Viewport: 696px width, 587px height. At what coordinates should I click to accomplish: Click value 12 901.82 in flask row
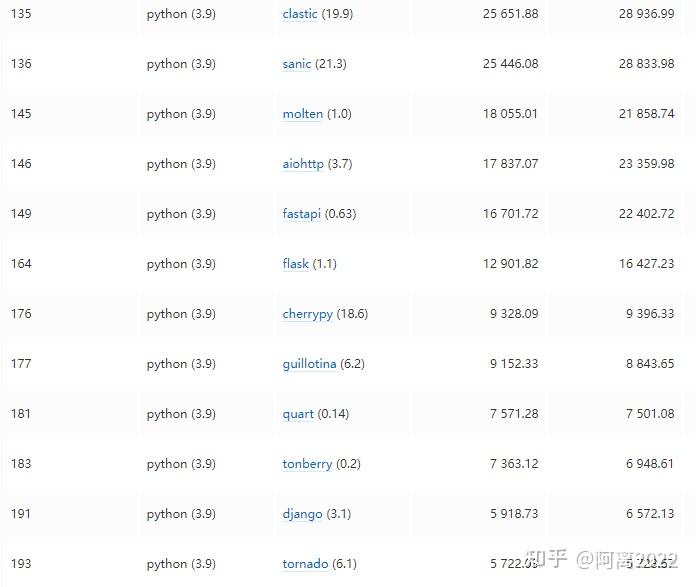[510, 264]
